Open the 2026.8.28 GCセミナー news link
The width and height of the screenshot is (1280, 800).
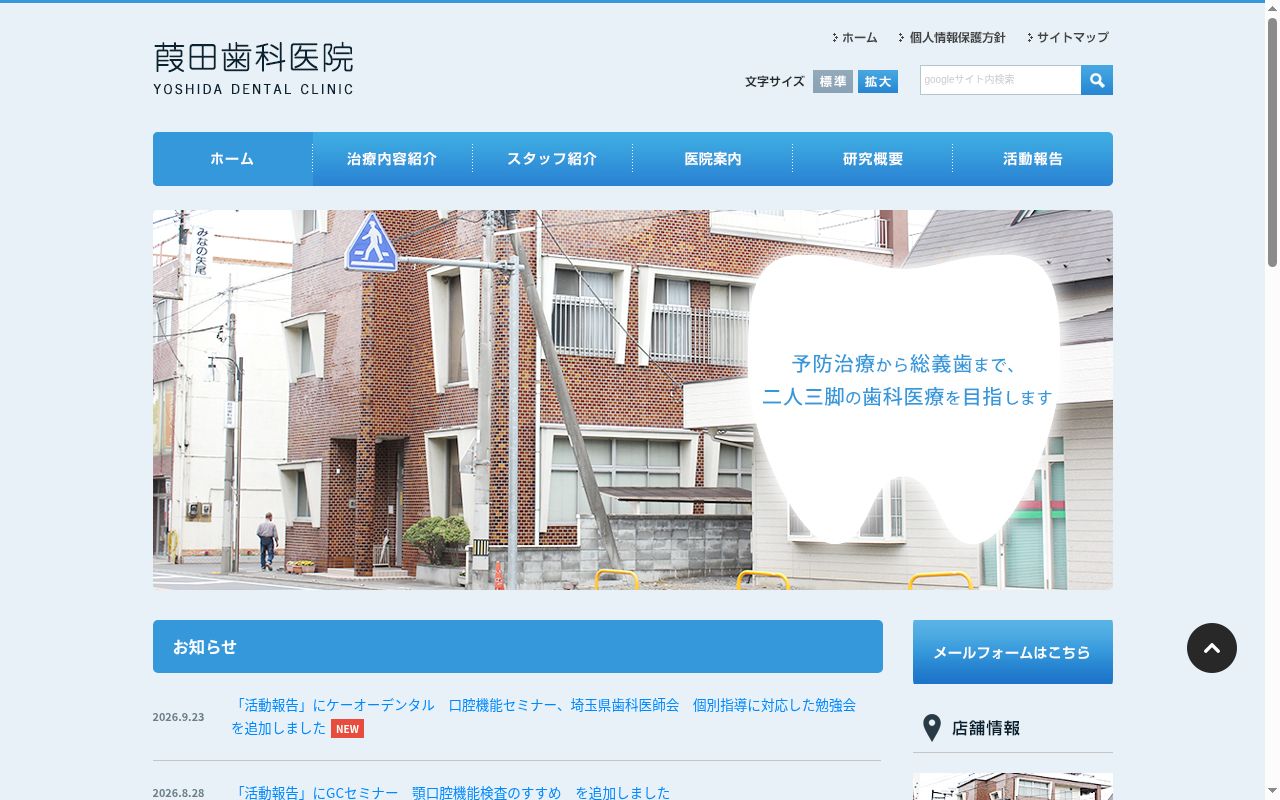click(451, 792)
